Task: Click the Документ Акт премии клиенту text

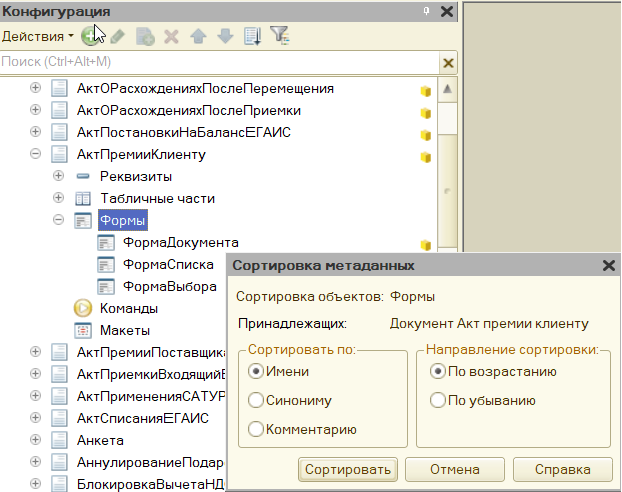Action: click(489, 324)
